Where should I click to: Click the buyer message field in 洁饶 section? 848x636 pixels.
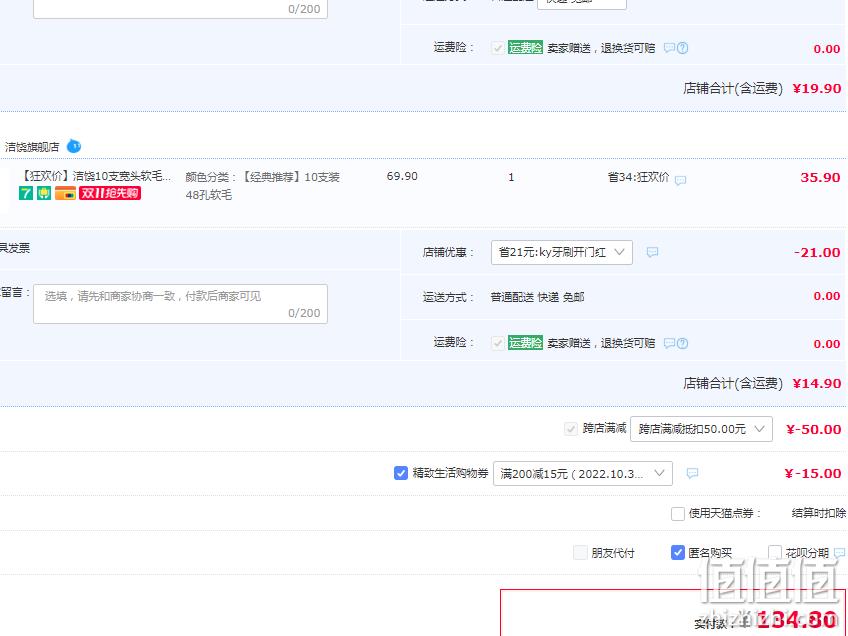pos(180,304)
